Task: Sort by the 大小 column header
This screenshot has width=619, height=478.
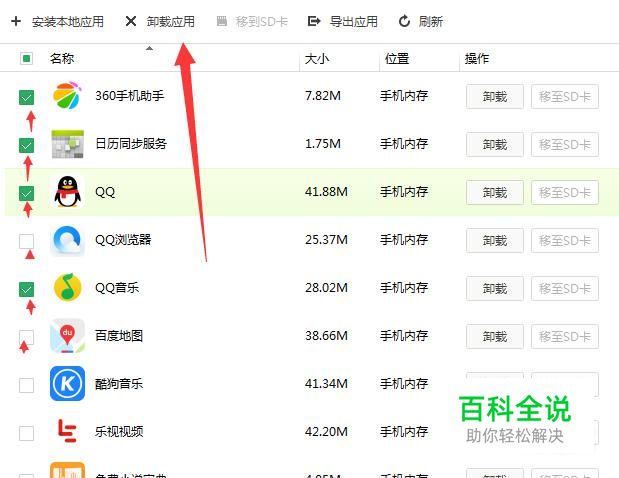Action: (x=317, y=59)
